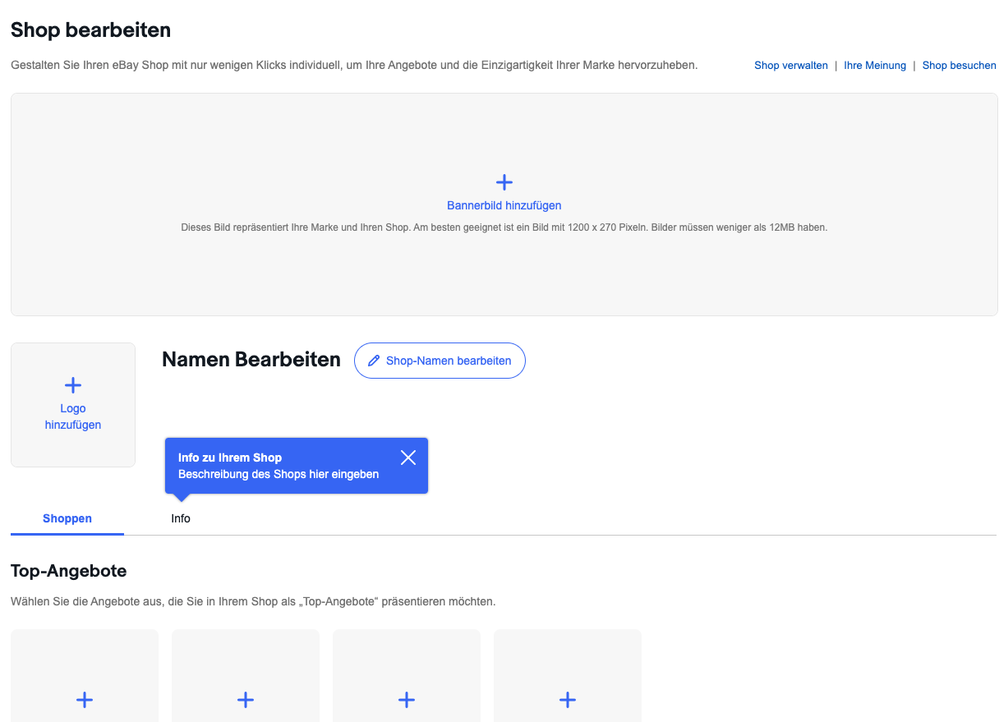Follow the Shop besuchen link
Image resolution: width=999 pixels, height=722 pixels.
959,66
